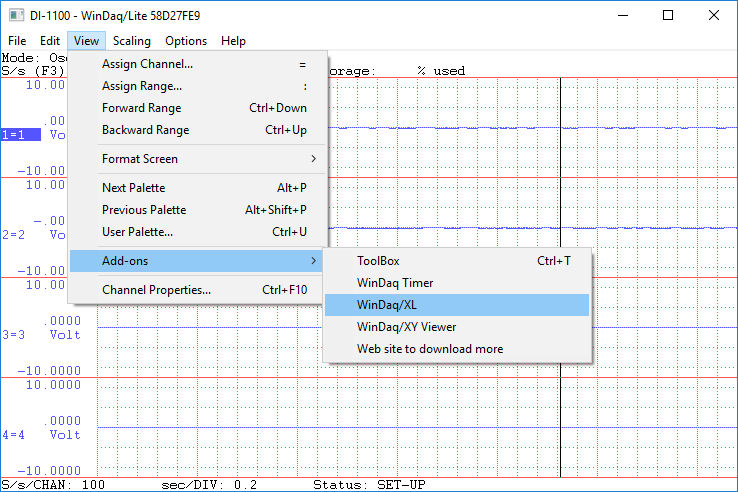Select channel 4=4 label
The width and height of the screenshot is (738, 492).
14,435
